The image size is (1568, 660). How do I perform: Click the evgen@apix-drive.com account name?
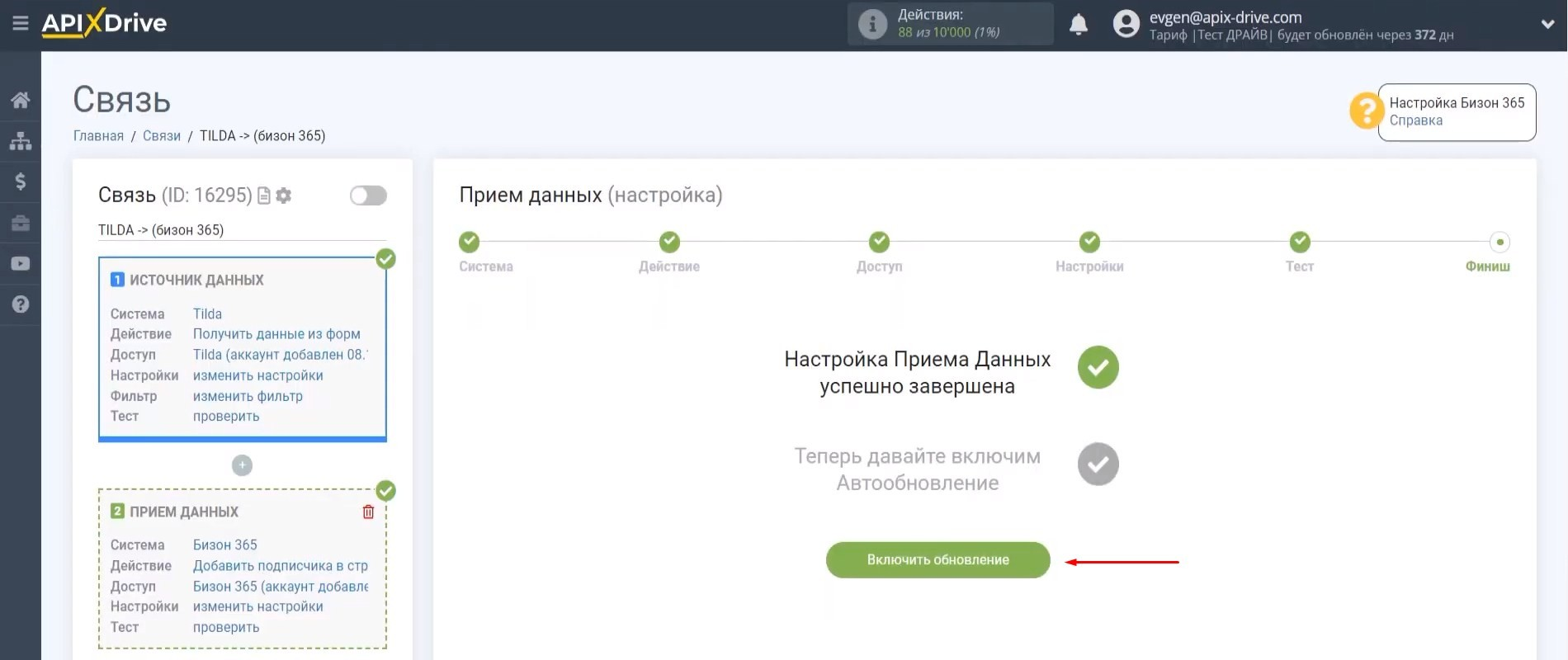(1226, 17)
